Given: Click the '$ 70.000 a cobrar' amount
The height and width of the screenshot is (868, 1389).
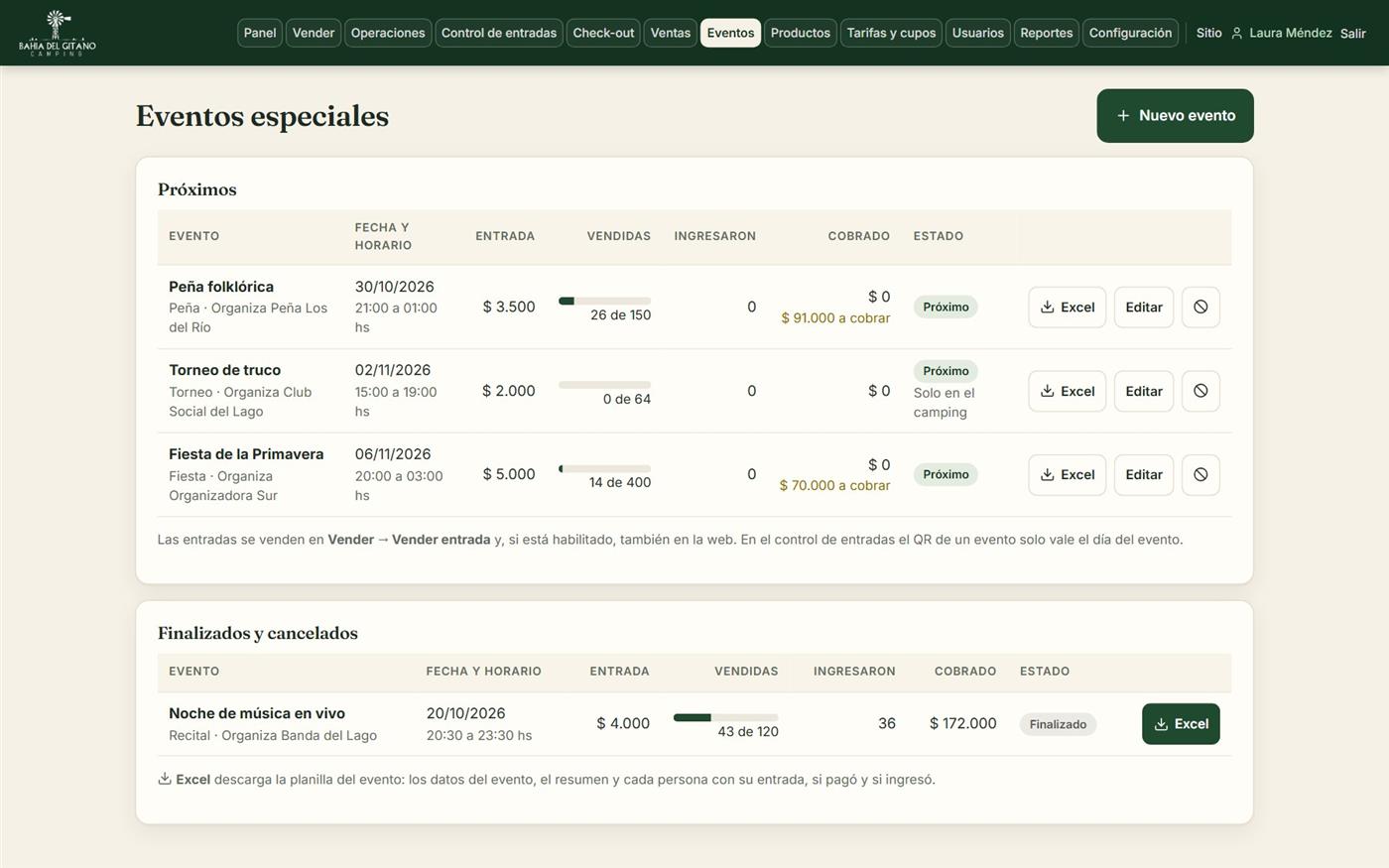Looking at the screenshot, I should tap(834, 486).
